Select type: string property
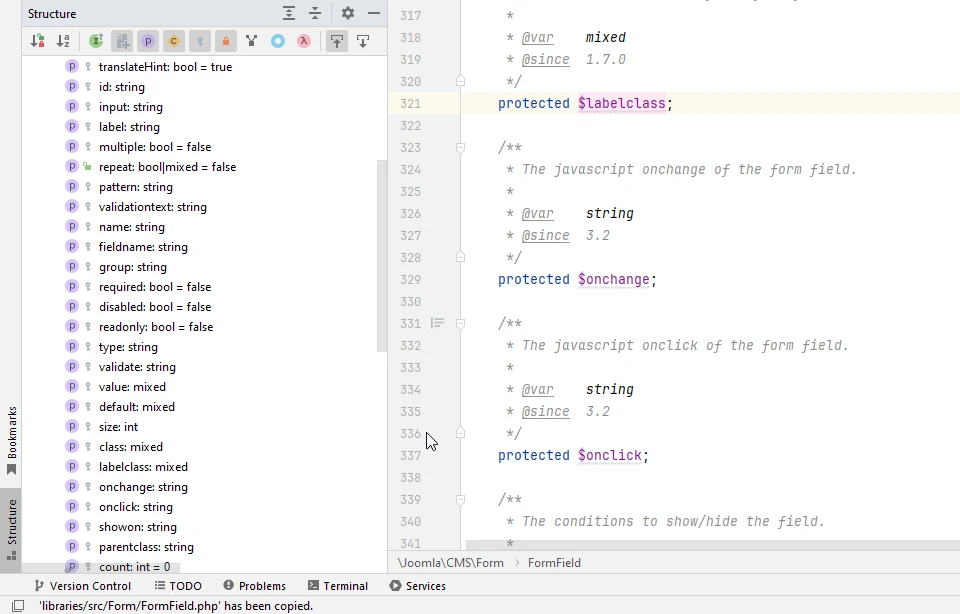 click(x=128, y=347)
